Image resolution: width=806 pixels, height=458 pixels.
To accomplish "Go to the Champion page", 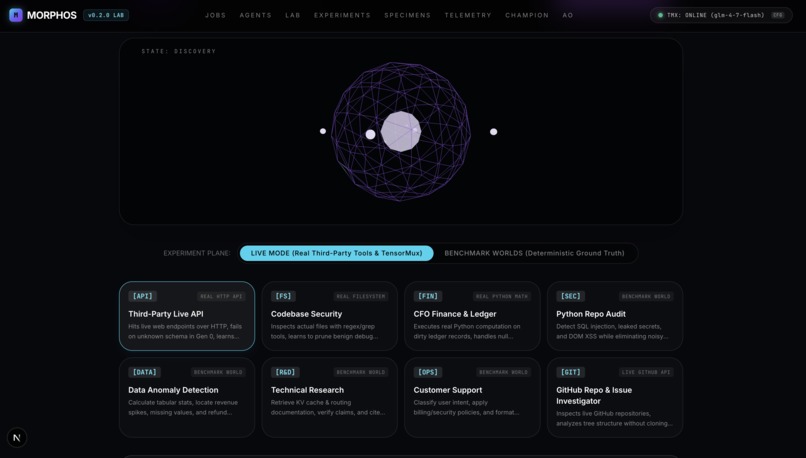I will click(527, 15).
